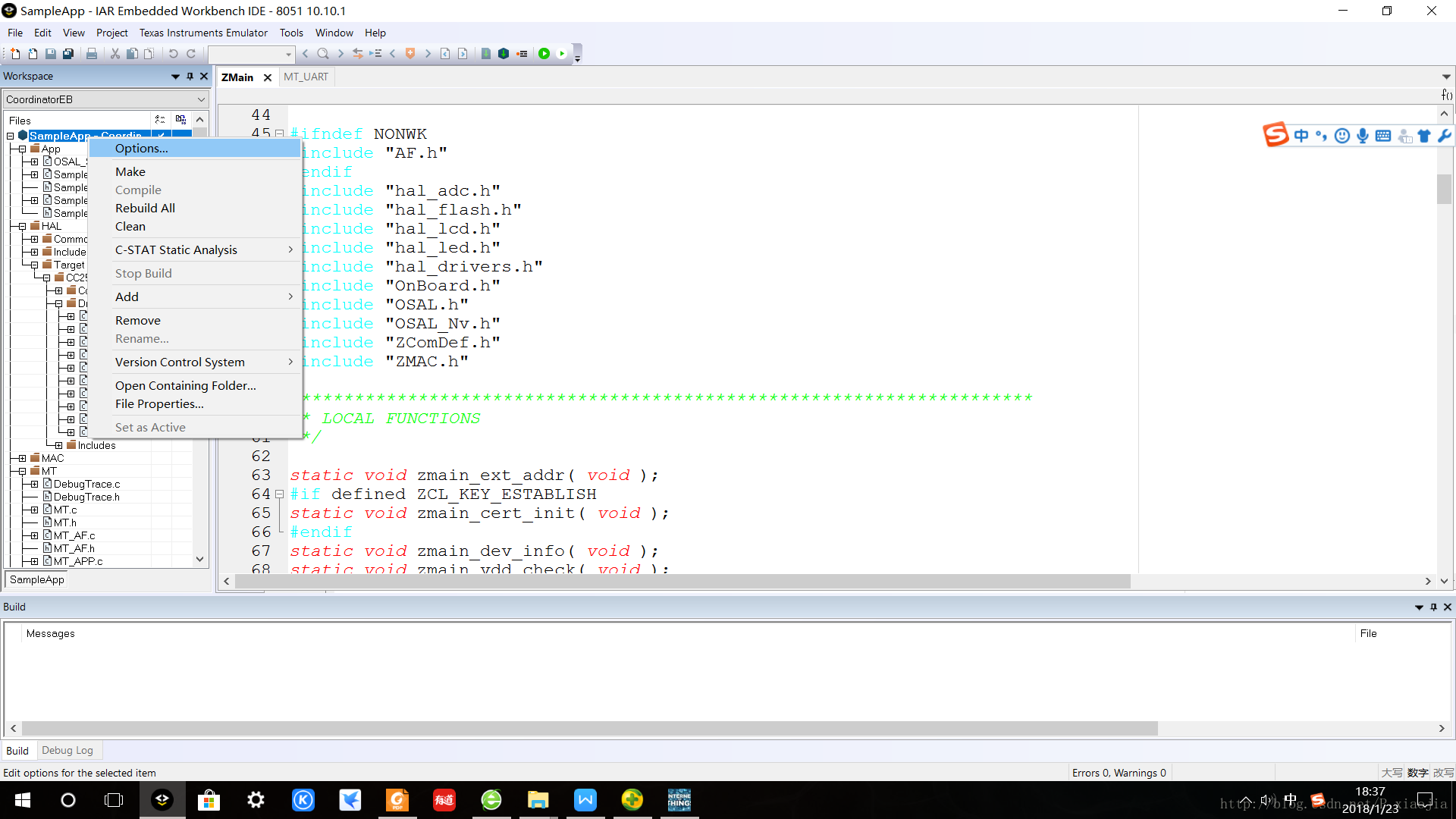
Task: Click the Find magnifier toolbar icon
Action: (x=323, y=54)
